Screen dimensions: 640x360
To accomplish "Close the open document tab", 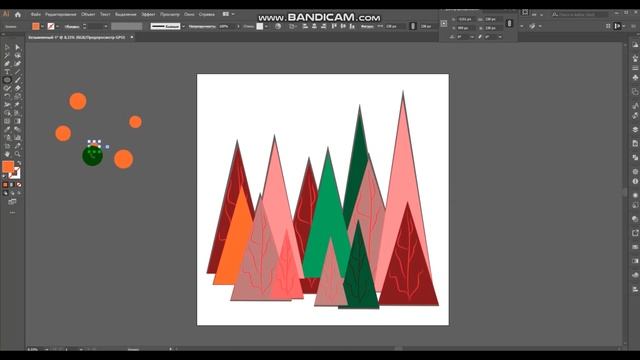I will (131, 37).
